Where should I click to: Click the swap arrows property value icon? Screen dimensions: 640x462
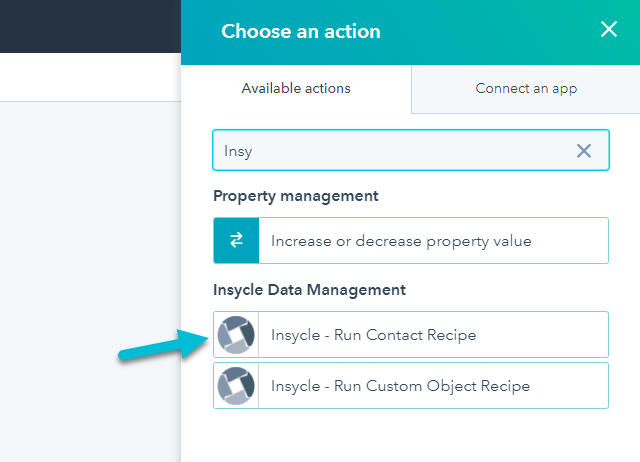[236, 240]
